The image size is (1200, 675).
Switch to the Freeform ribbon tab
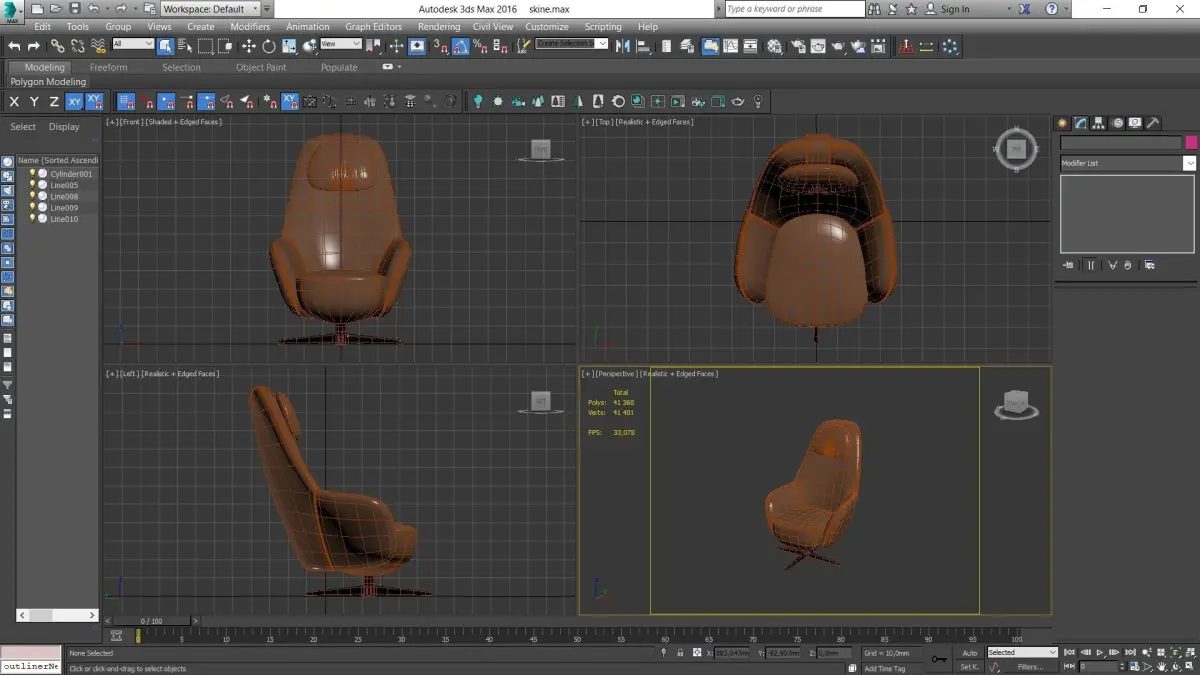click(109, 67)
